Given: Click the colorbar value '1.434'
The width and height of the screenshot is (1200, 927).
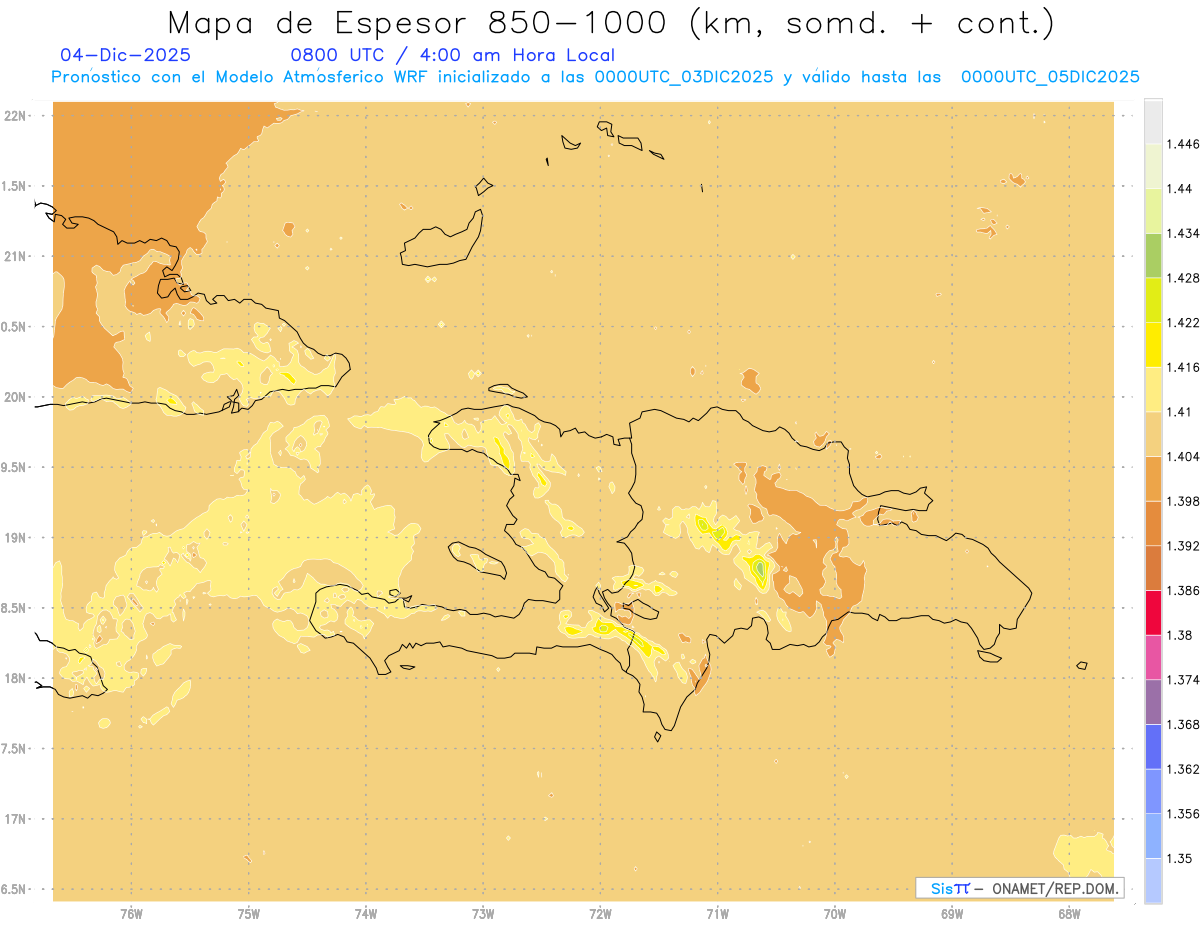Looking at the screenshot, I should [1185, 233].
